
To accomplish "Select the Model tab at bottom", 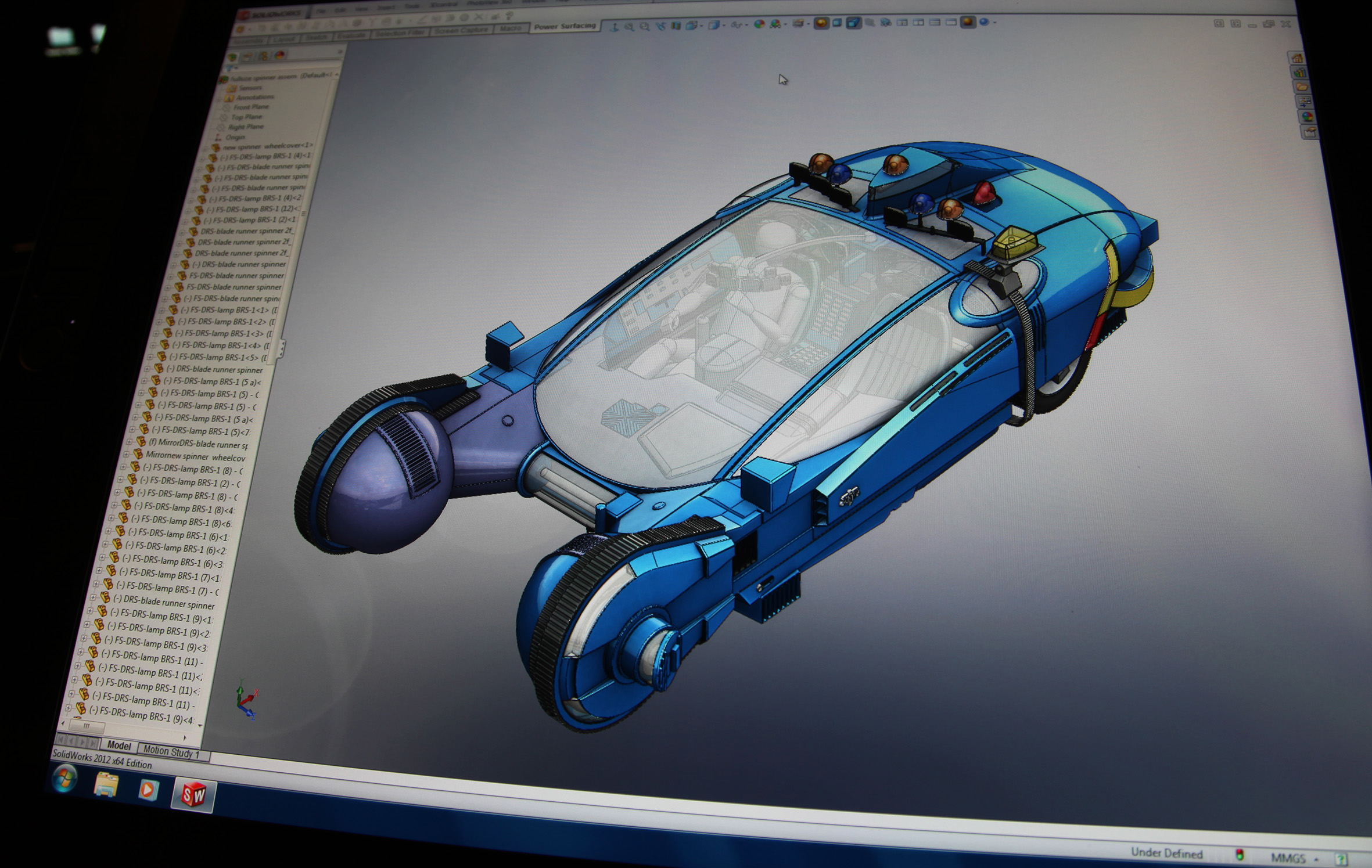I will [118, 745].
